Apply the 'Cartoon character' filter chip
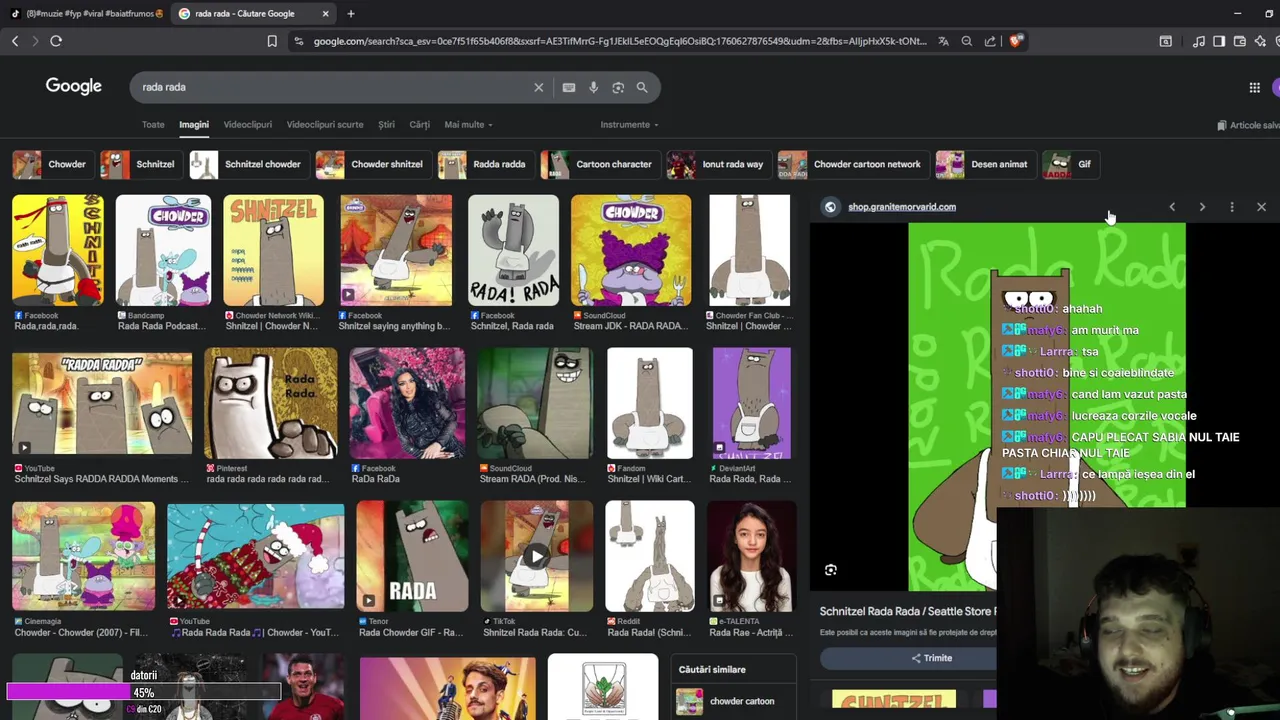 point(599,164)
